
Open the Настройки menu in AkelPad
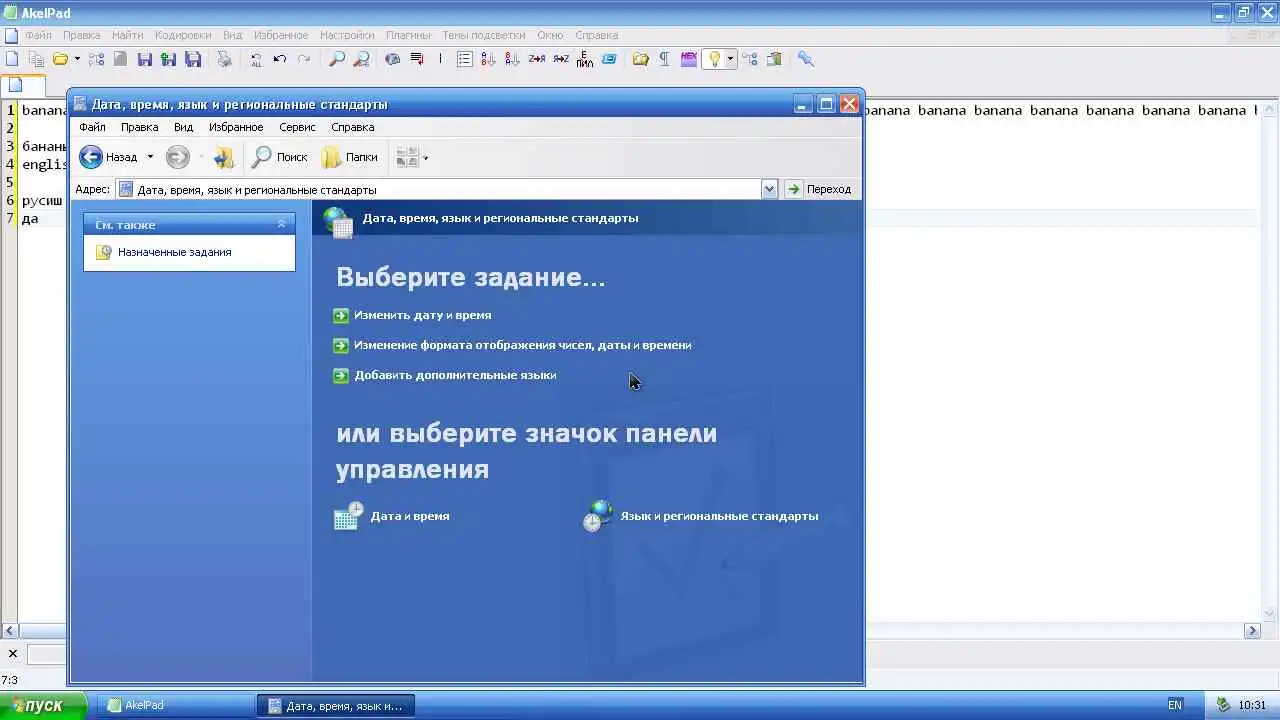(x=347, y=35)
